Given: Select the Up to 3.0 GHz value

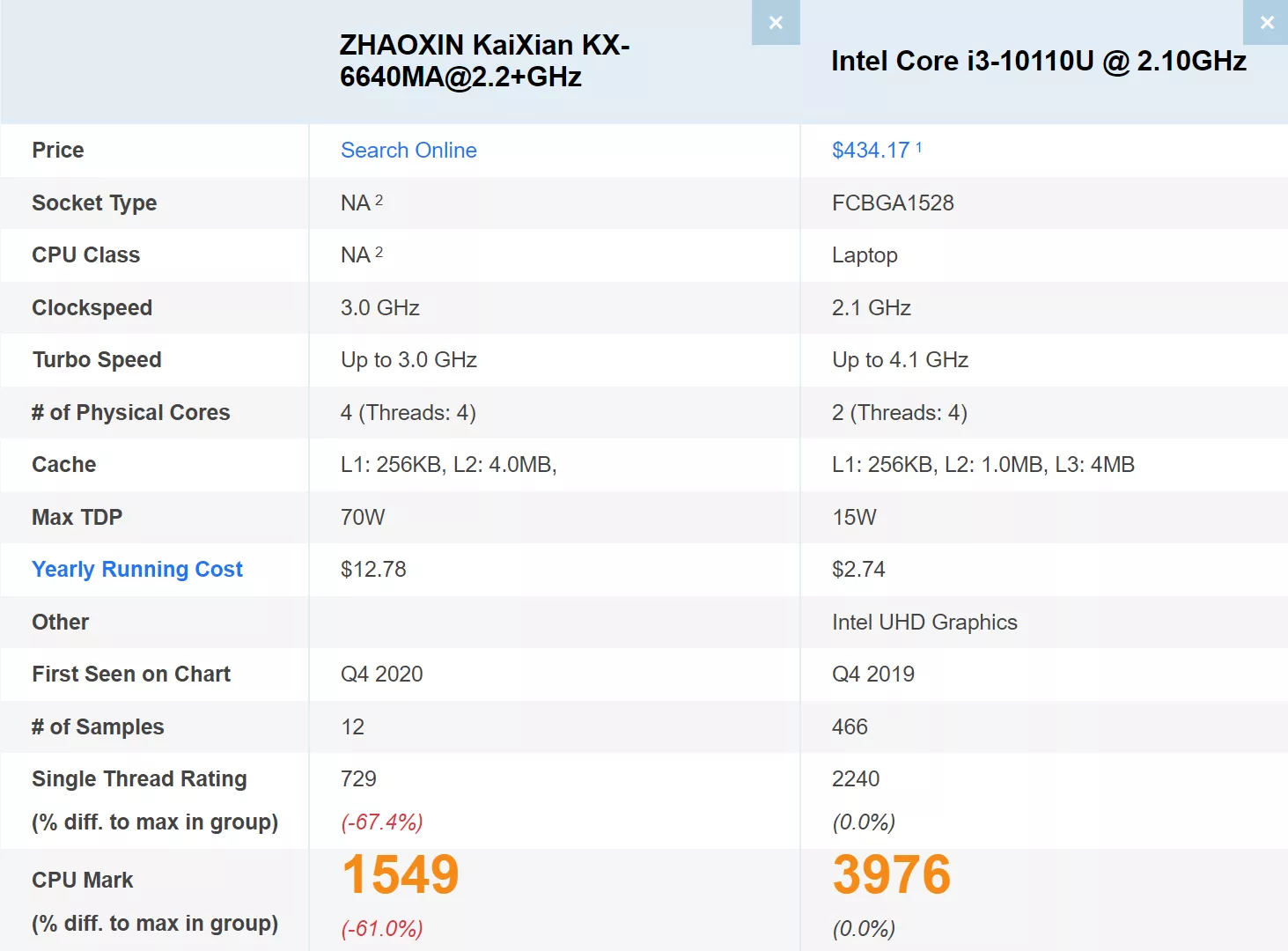Looking at the screenshot, I should pyautogui.click(x=408, y=360).
